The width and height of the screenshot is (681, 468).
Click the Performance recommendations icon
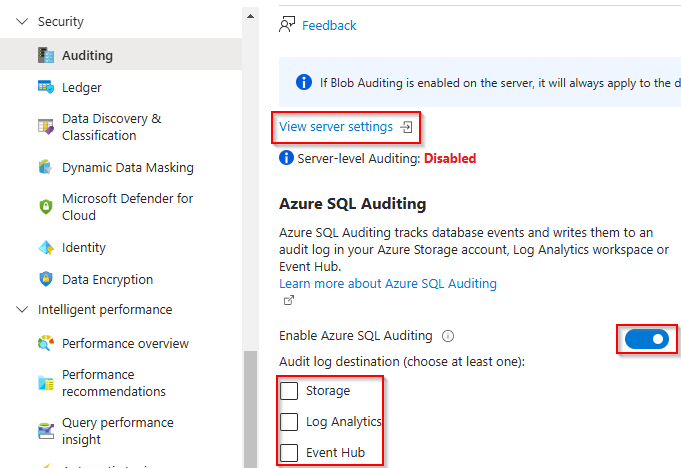tap(46, 383)
